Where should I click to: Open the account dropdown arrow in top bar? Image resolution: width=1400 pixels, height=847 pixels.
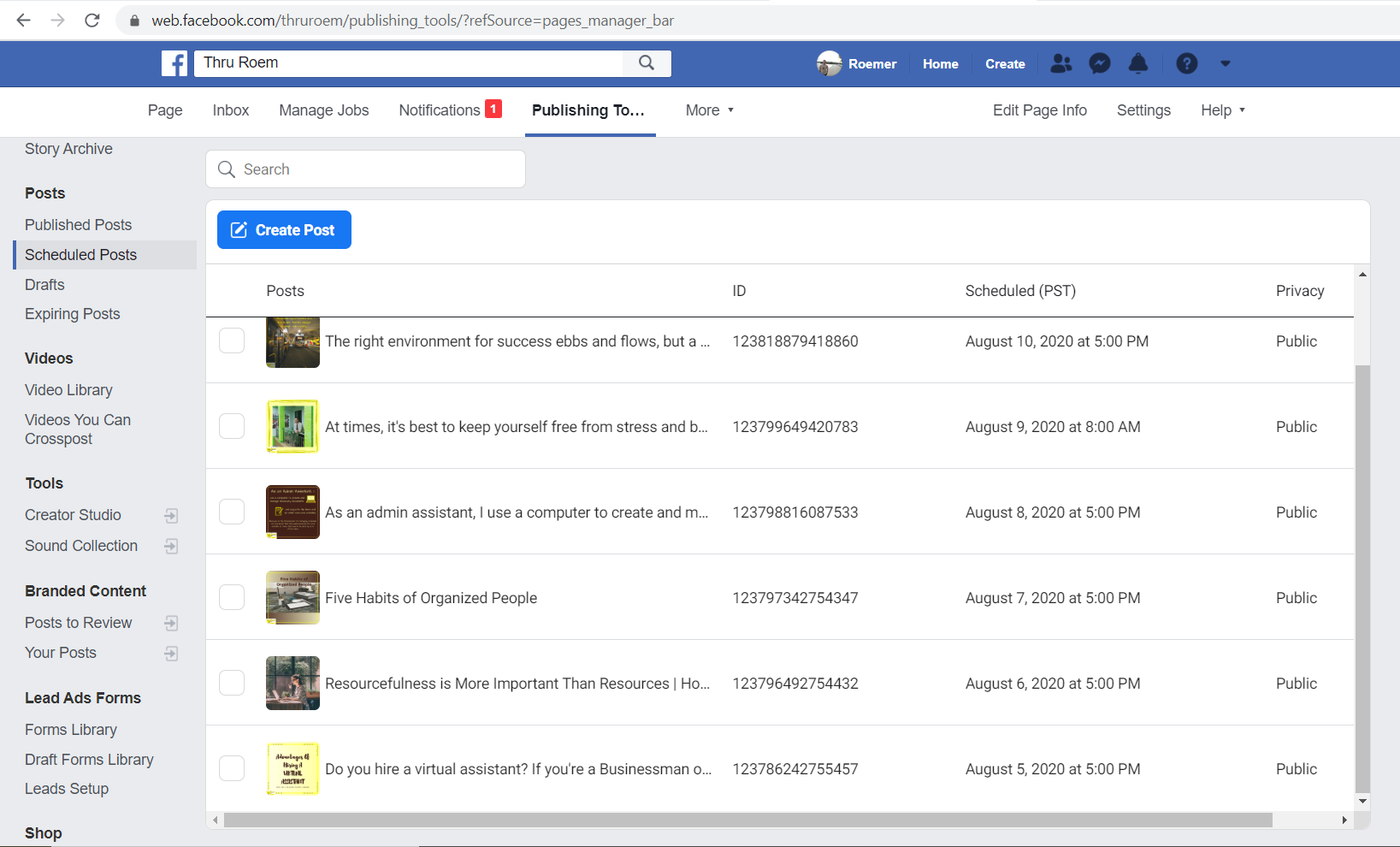(1226, 63)
